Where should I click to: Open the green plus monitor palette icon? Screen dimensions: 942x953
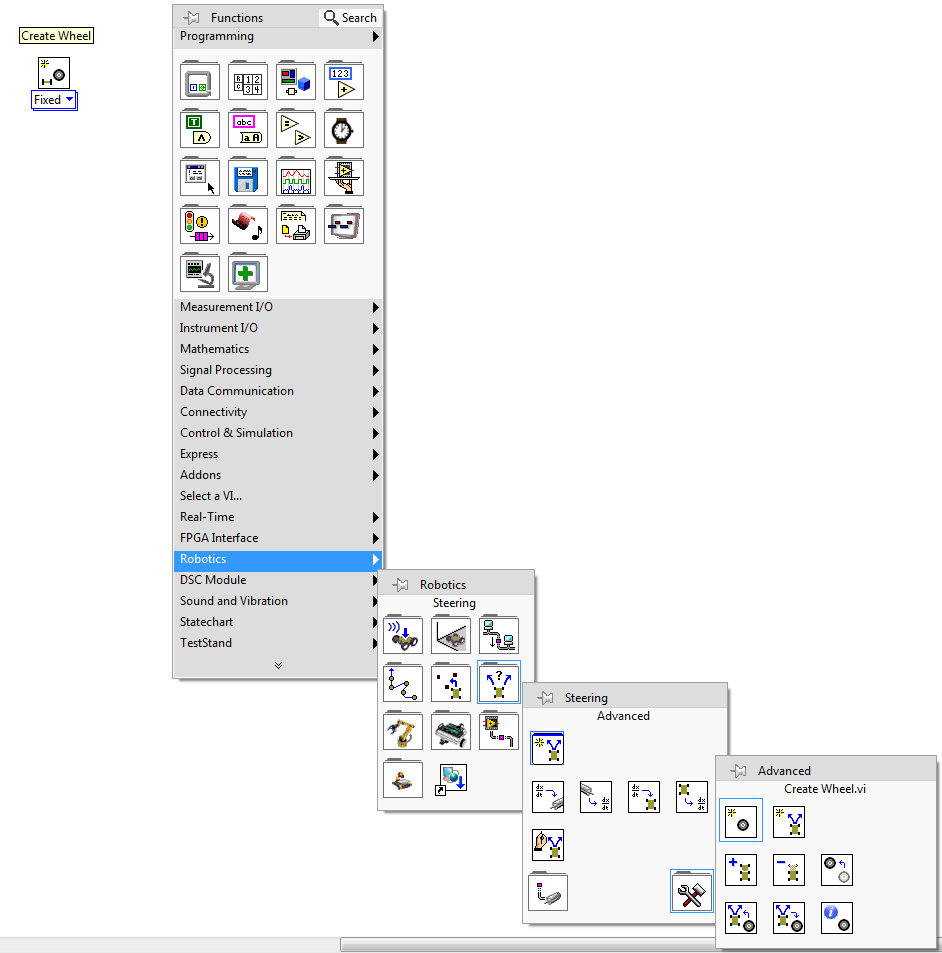[247, 274]
